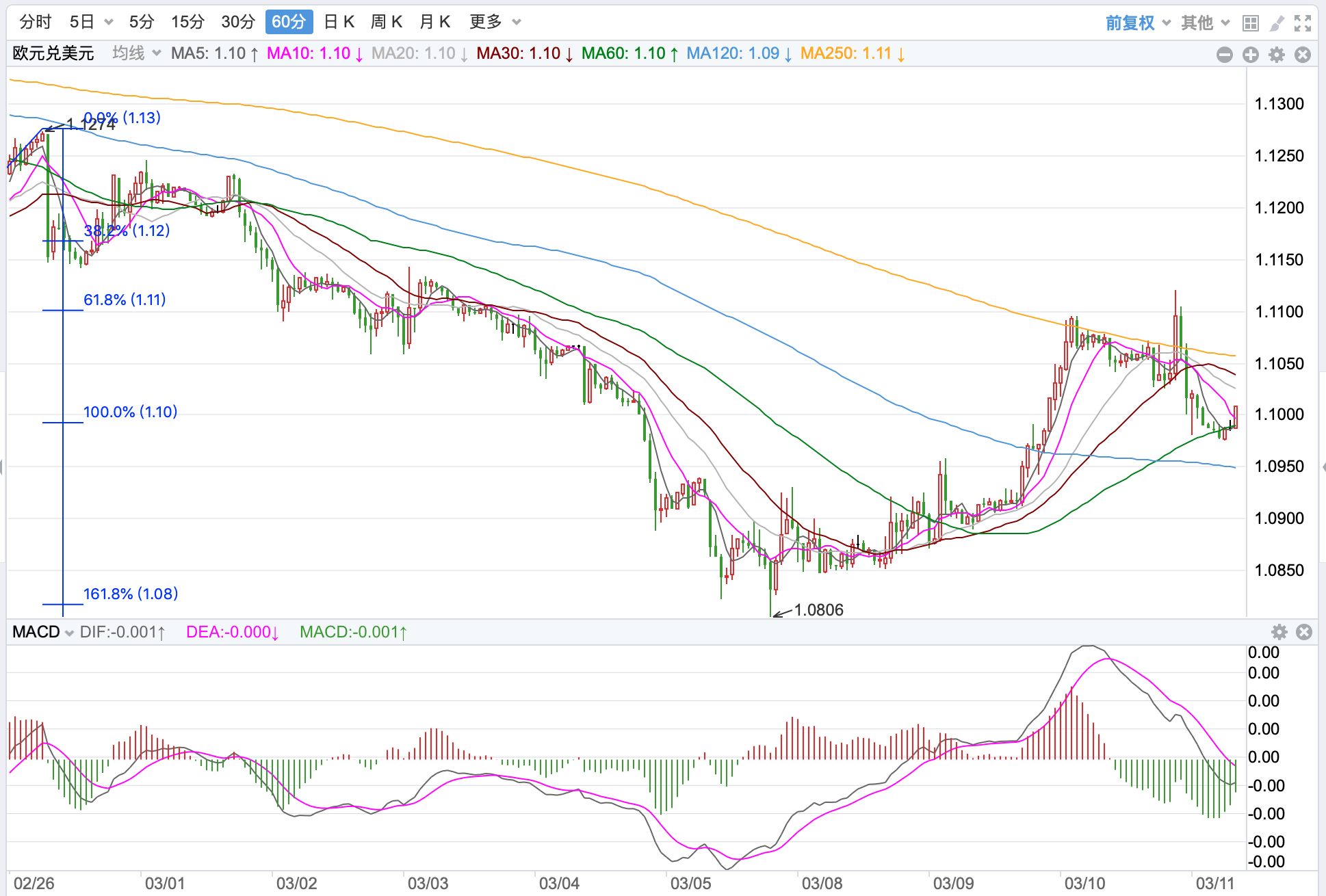Click the 欧元兑美元 symbol name

pos(53,53)
